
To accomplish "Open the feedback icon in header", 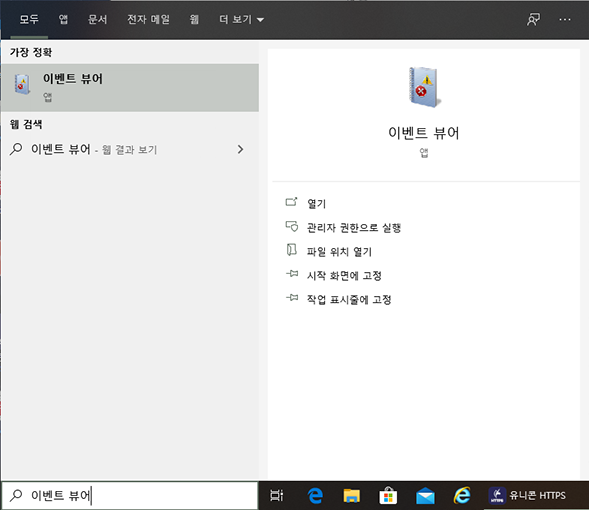I will coord(533,20).
